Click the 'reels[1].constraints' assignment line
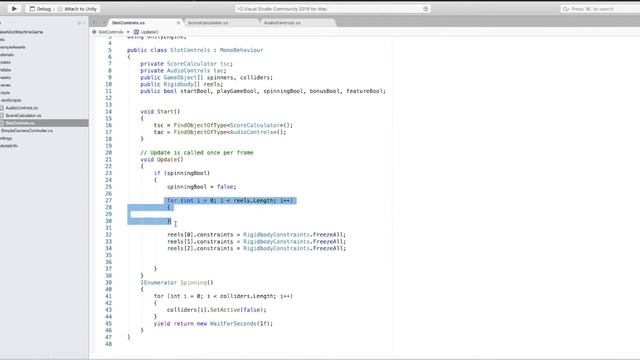 coord(256,242)
